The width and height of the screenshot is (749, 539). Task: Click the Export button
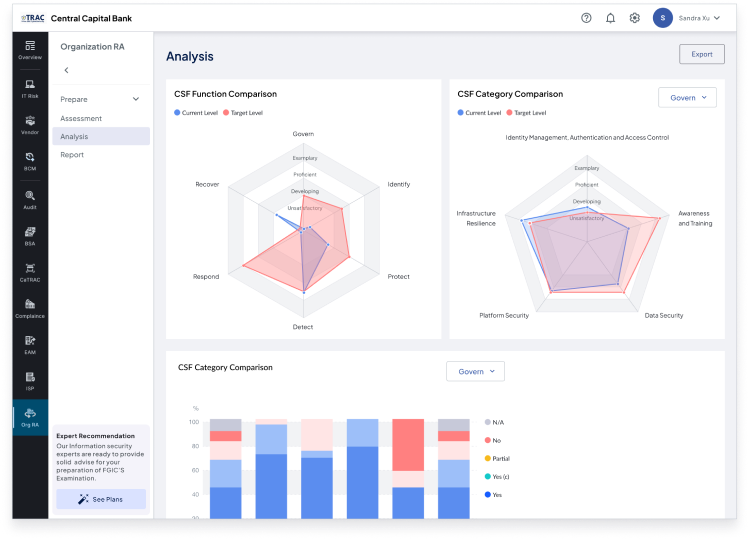click(x=702, y=54)
